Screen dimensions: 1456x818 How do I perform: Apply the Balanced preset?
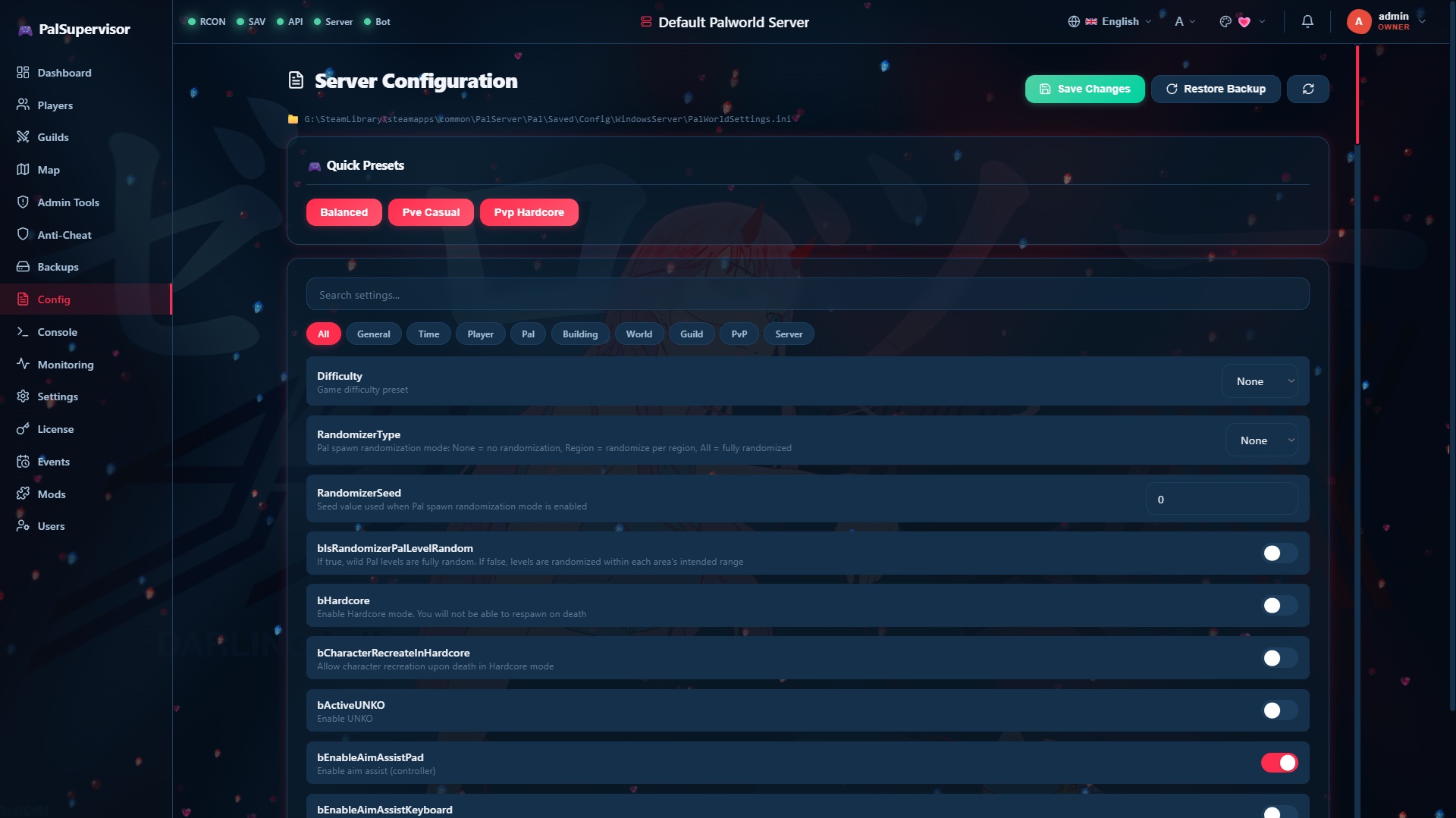click(x=344, y=212)
